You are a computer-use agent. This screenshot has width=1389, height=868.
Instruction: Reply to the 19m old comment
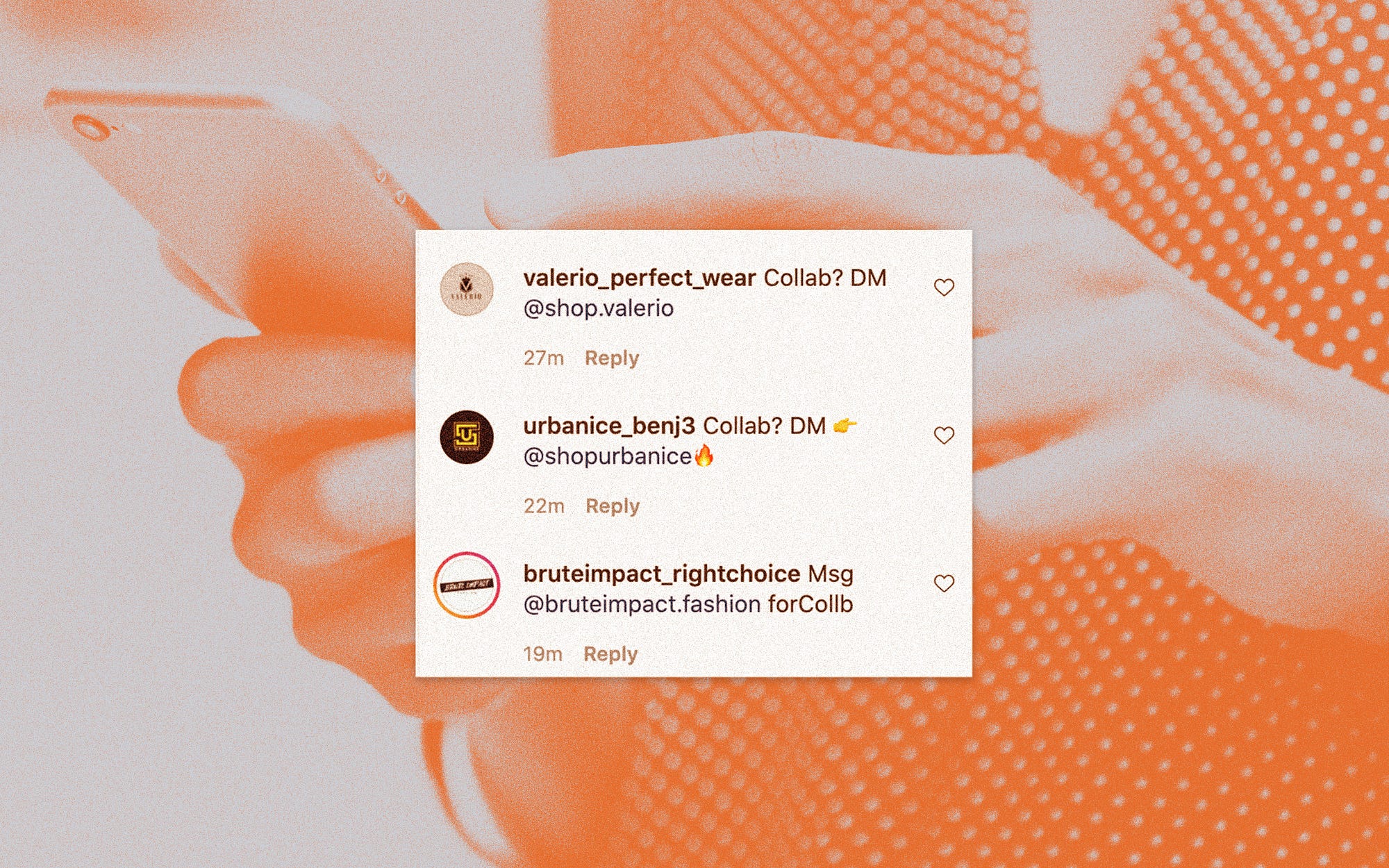610,654
